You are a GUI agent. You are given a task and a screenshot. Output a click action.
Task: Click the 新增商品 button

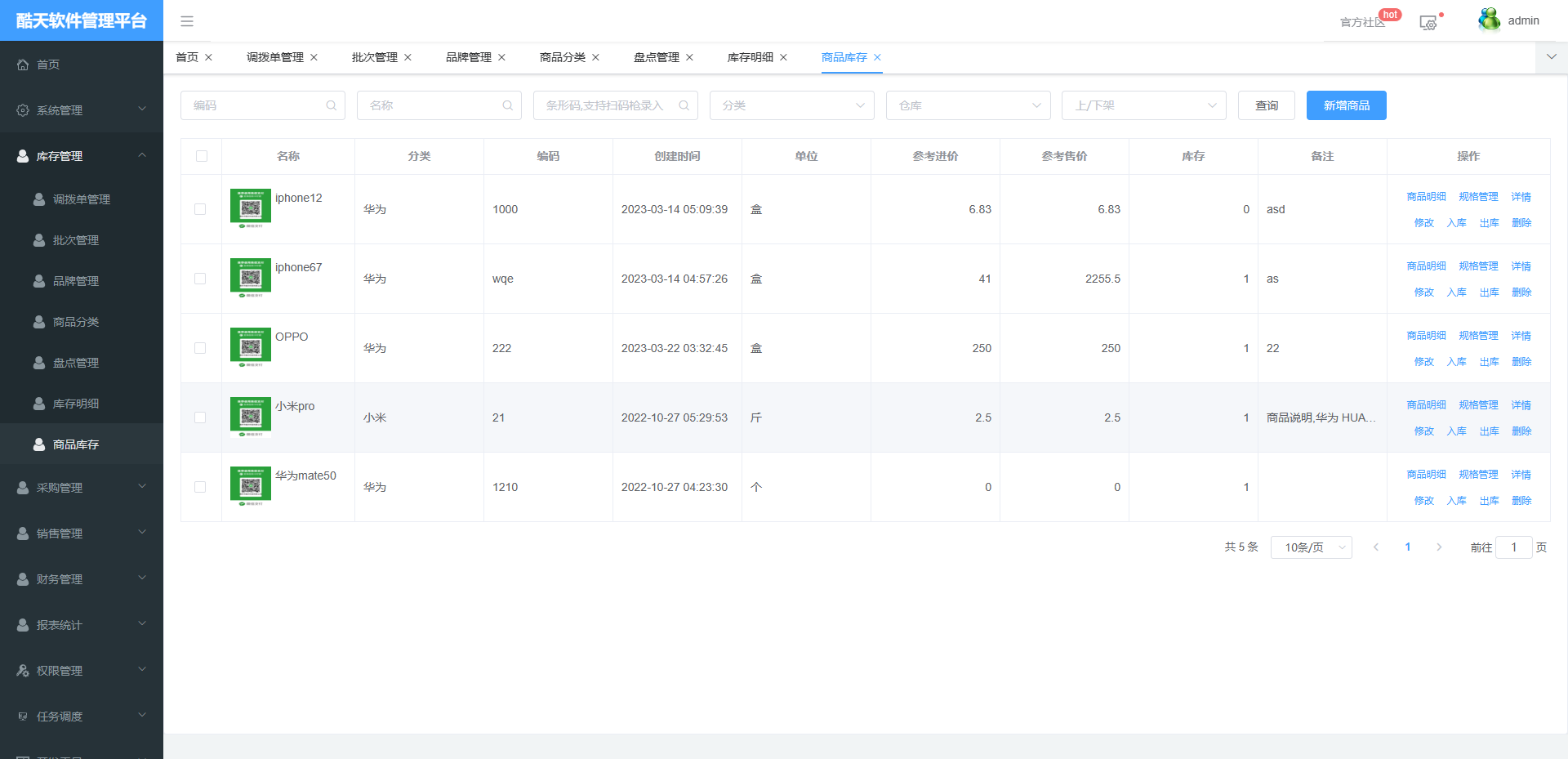point(1346,105)
